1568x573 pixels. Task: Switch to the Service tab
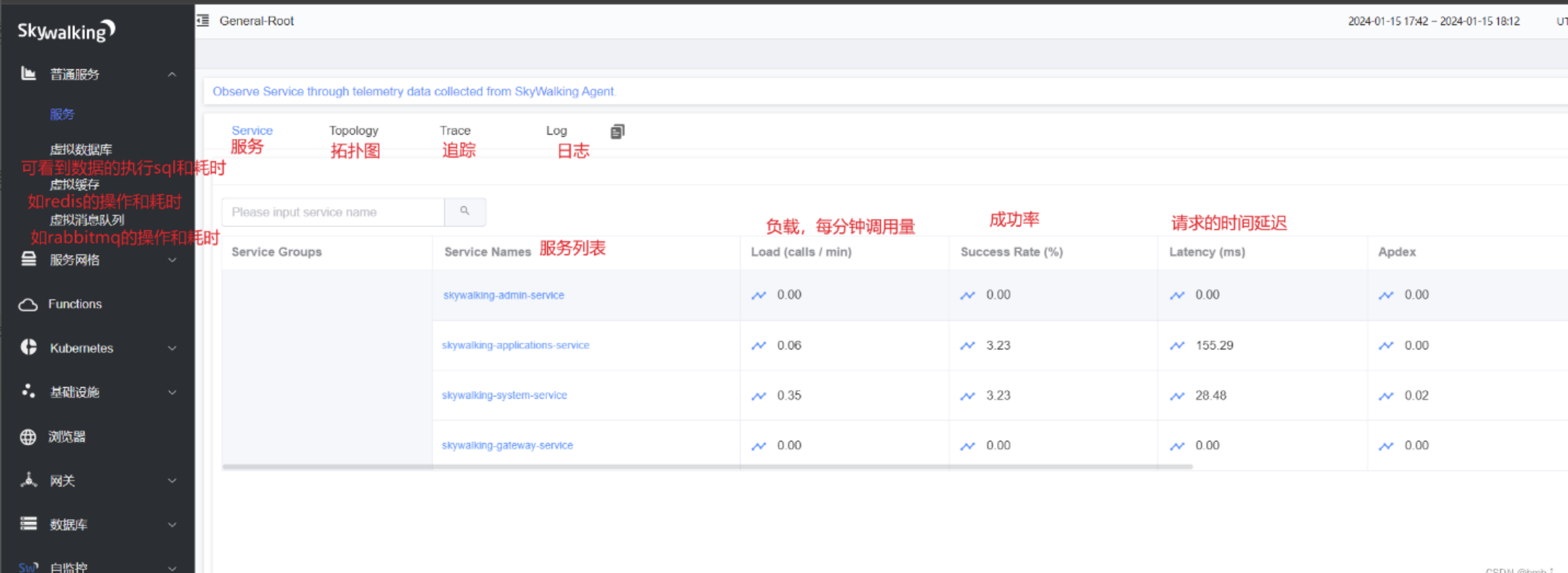pyautogui.click(x=252, y=130)
